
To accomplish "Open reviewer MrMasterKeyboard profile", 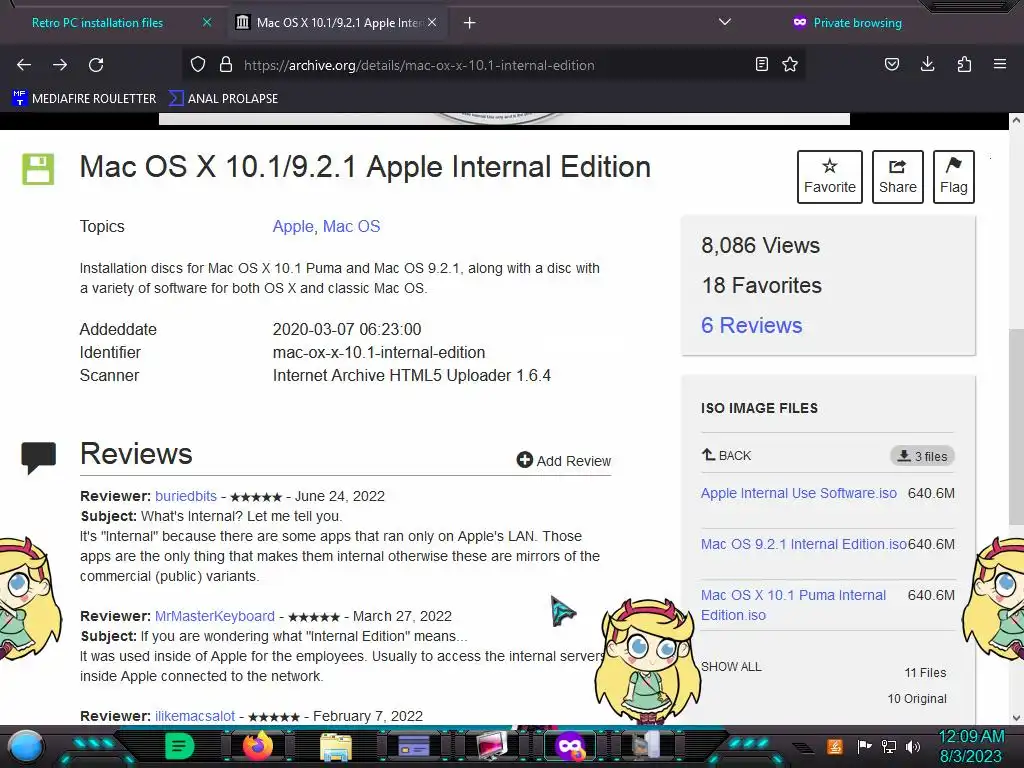I will pyautogui.click(x=215, y=616).
